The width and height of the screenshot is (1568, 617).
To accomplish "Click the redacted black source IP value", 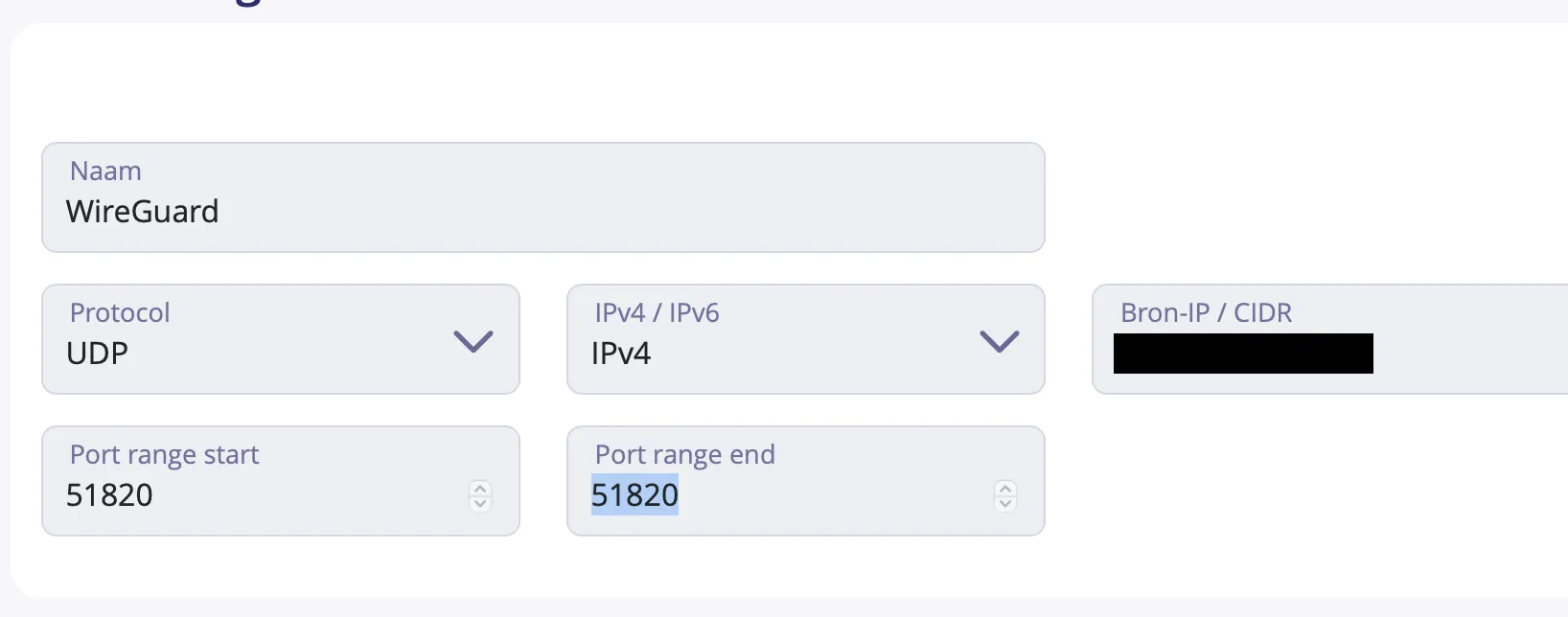I will point(1243,354).
